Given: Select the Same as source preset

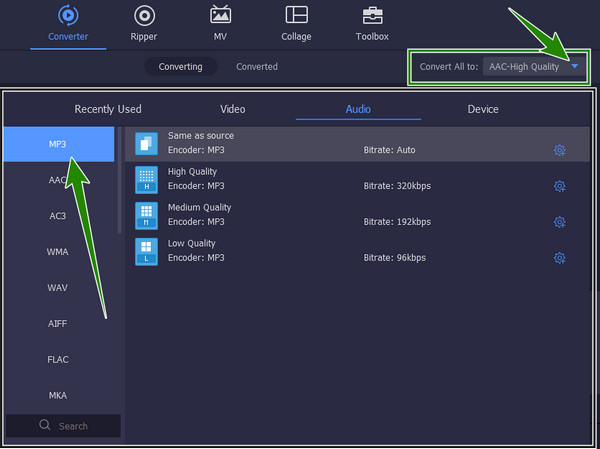Looking at the screenshot, I should tap(357, 144).
